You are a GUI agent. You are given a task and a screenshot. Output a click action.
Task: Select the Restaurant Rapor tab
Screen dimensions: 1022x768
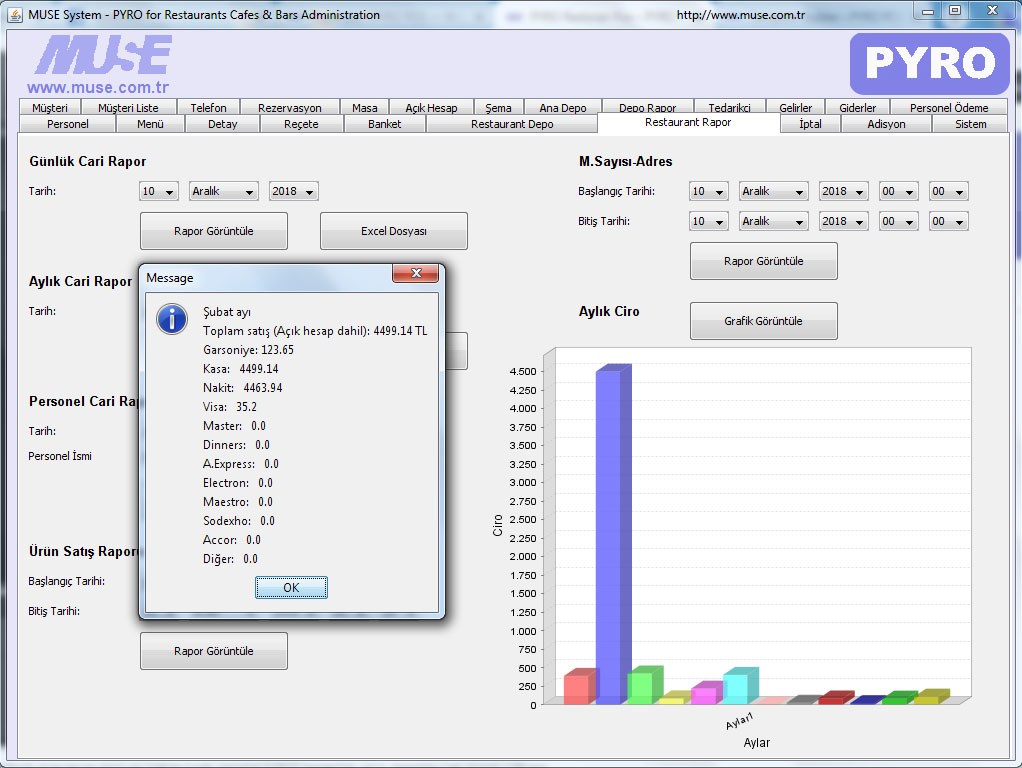(x=688, y=123)
